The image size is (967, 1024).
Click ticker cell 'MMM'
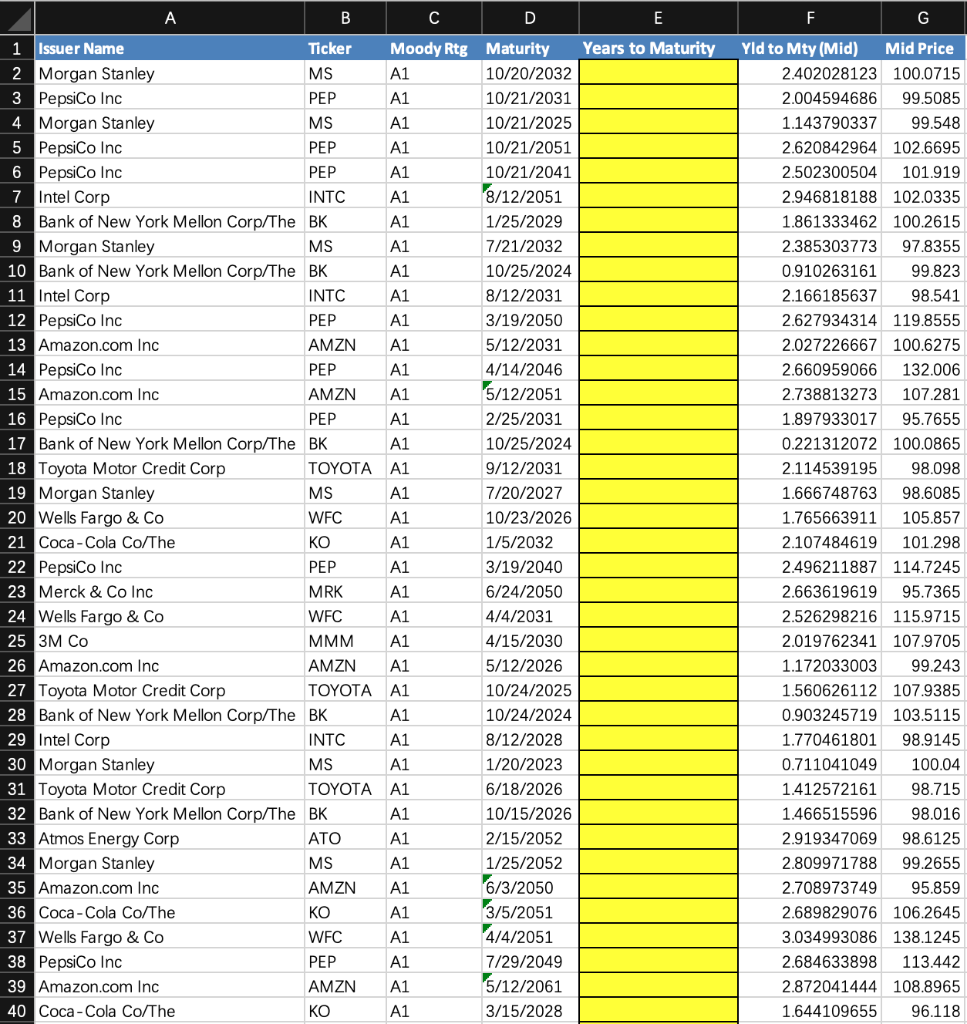(x=345, y=641)
